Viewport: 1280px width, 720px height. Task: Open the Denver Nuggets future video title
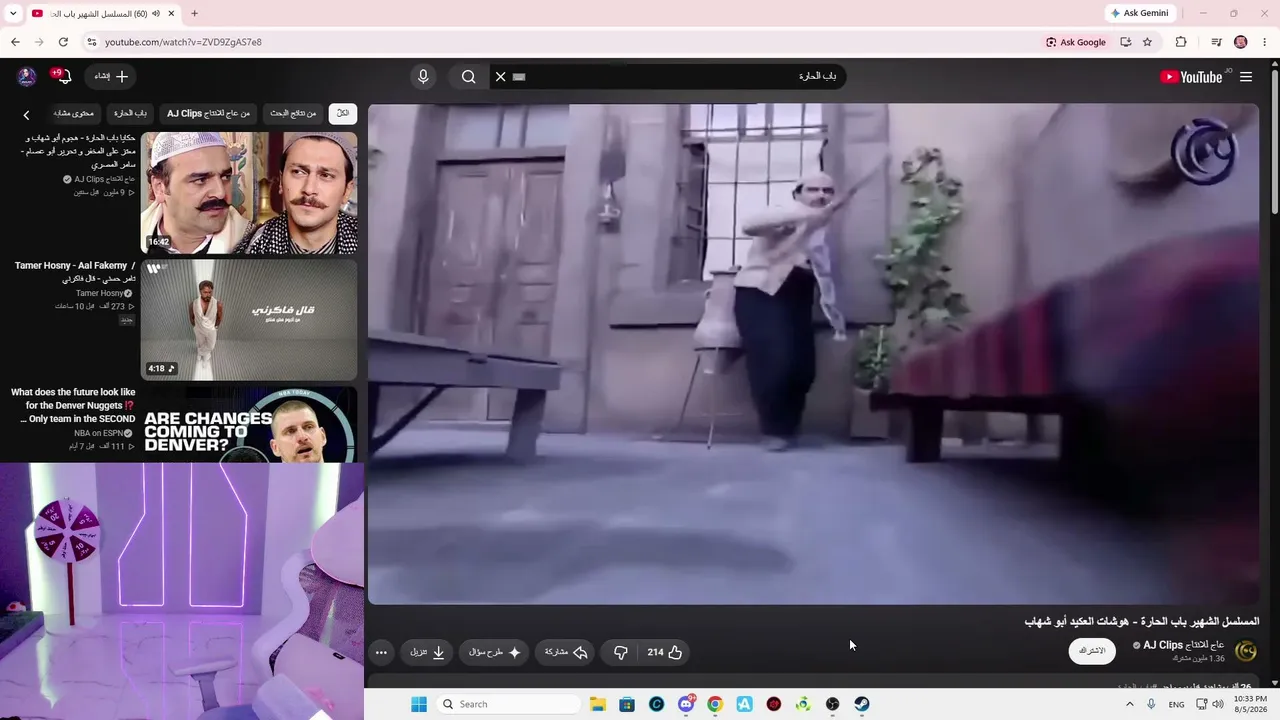pos(73,406)
